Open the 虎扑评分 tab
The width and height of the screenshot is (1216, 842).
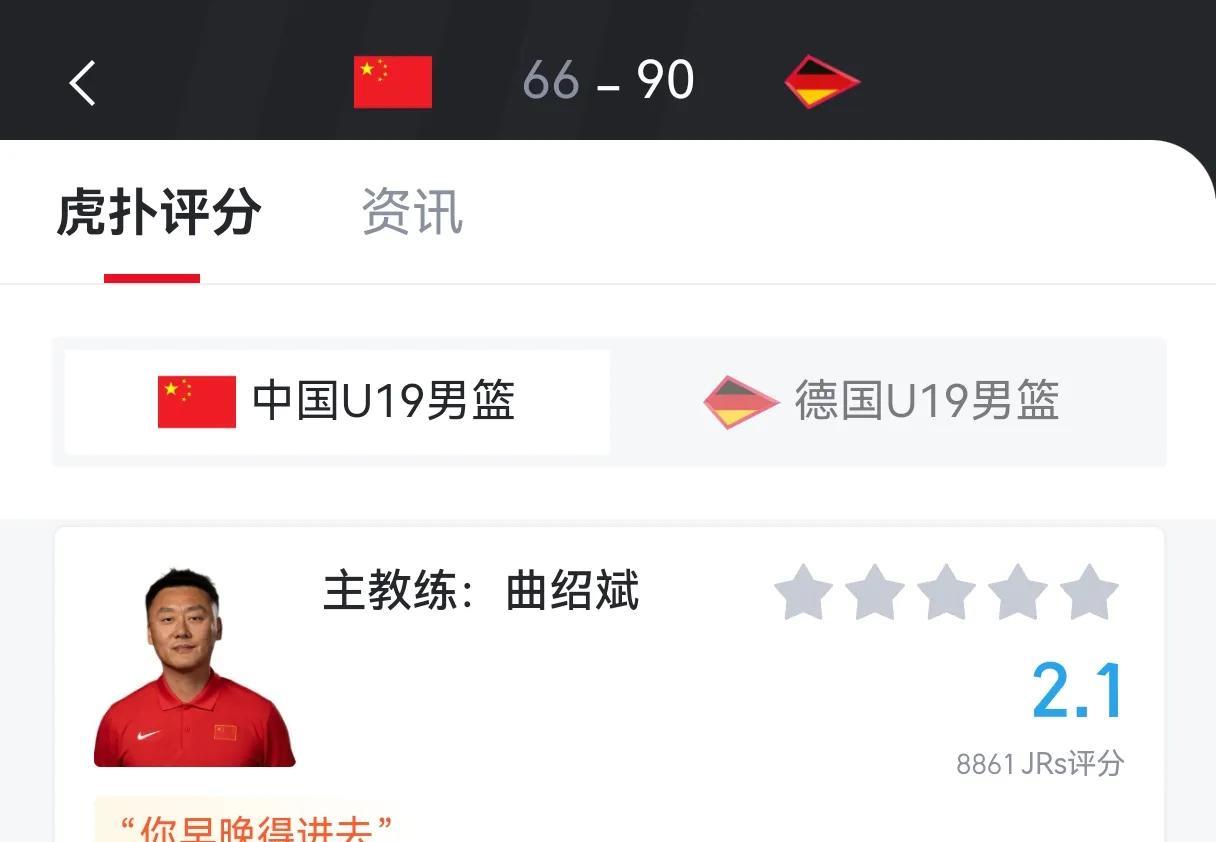pos(158,212)
